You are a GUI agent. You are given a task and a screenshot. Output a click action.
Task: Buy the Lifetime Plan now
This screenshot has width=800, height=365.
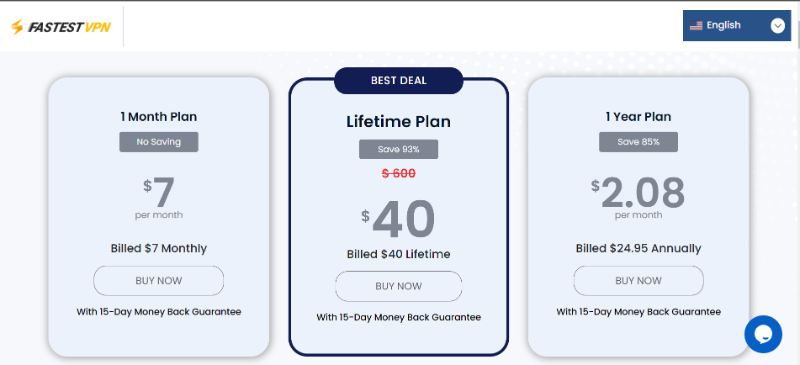(398, 286)
